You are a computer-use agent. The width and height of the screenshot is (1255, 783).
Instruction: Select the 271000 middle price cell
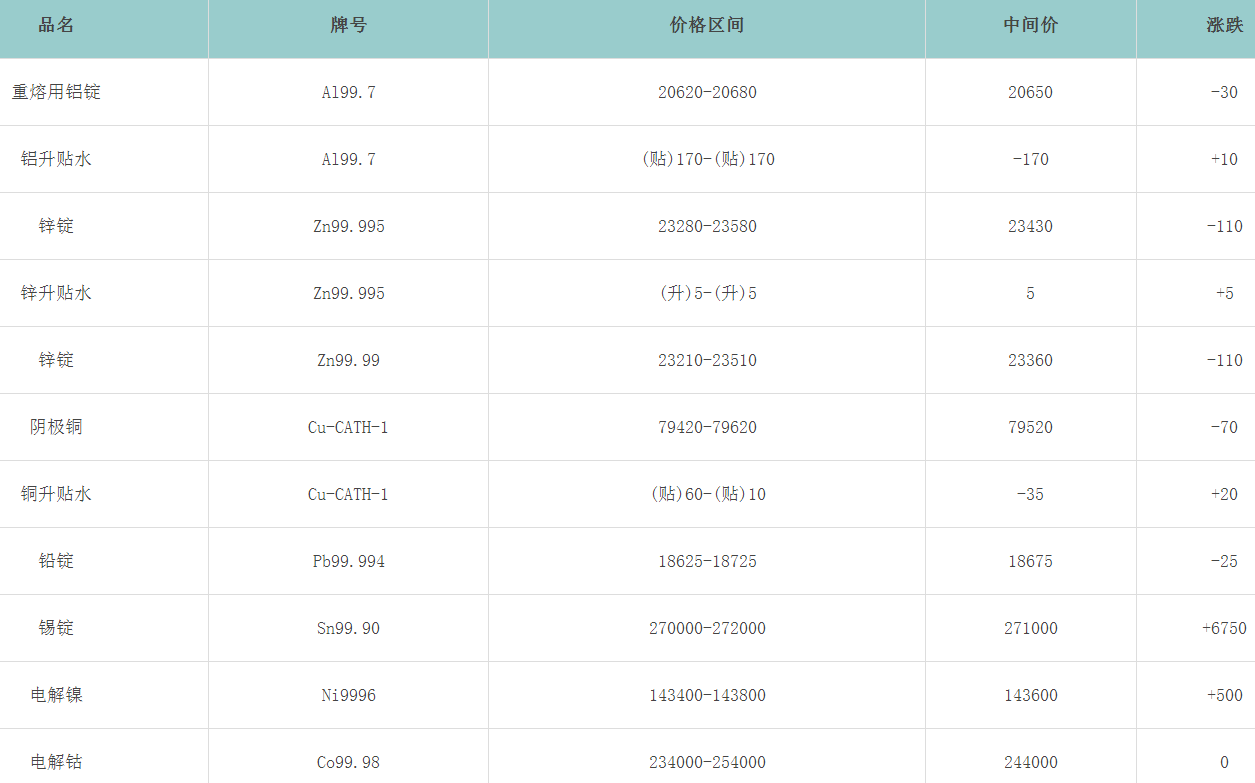1030,628
